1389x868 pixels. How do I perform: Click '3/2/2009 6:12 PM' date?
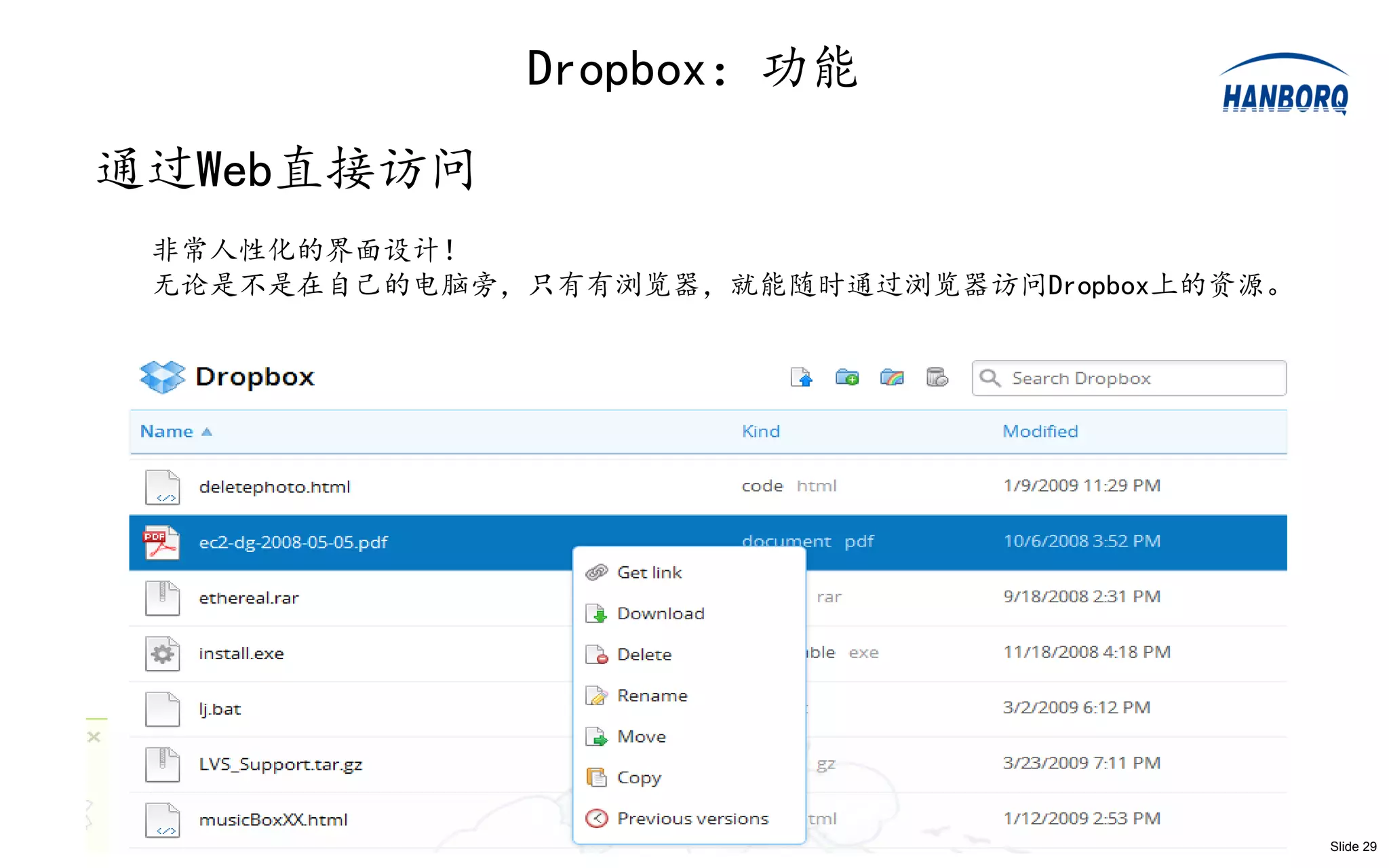click(x=1077, y=708)
